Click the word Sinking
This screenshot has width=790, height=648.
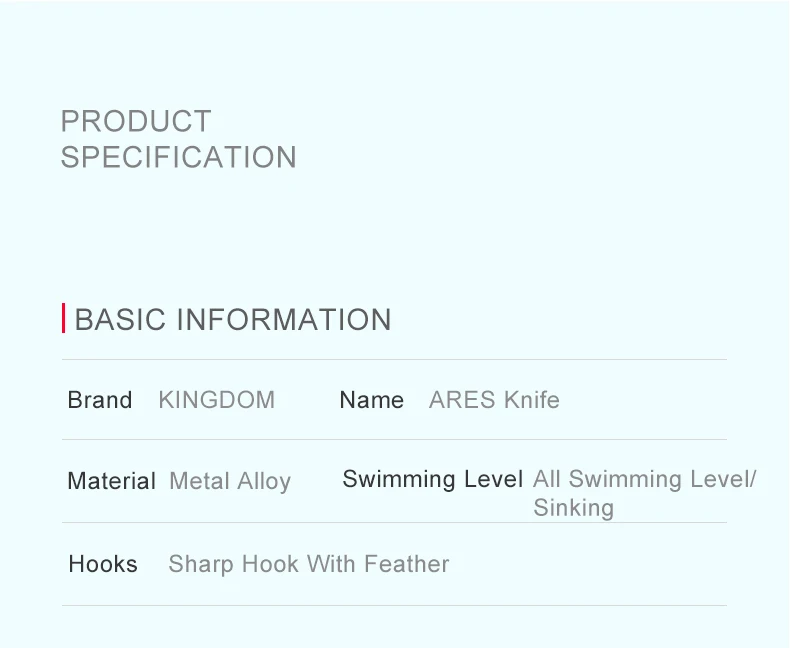(574, 508)
